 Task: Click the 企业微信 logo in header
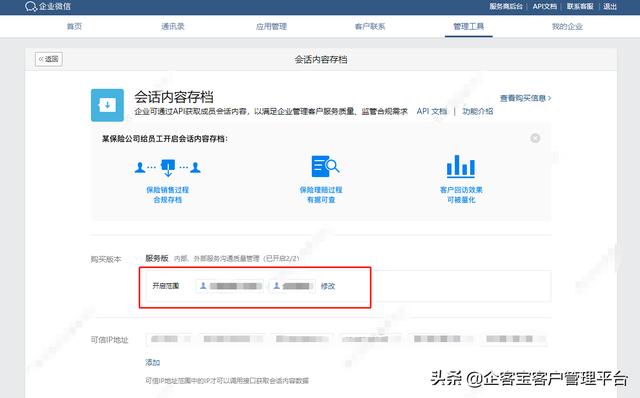click(48, 6)
